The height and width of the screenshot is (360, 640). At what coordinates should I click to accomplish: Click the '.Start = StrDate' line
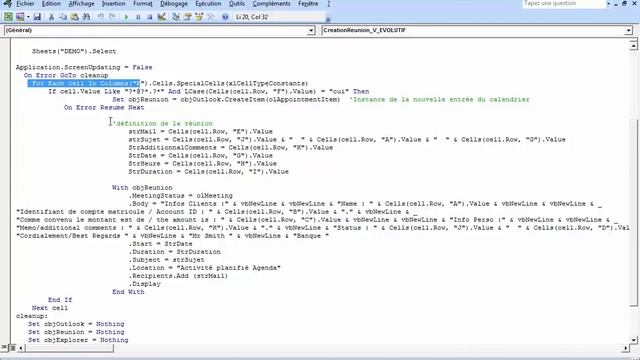tap(160, 244)
